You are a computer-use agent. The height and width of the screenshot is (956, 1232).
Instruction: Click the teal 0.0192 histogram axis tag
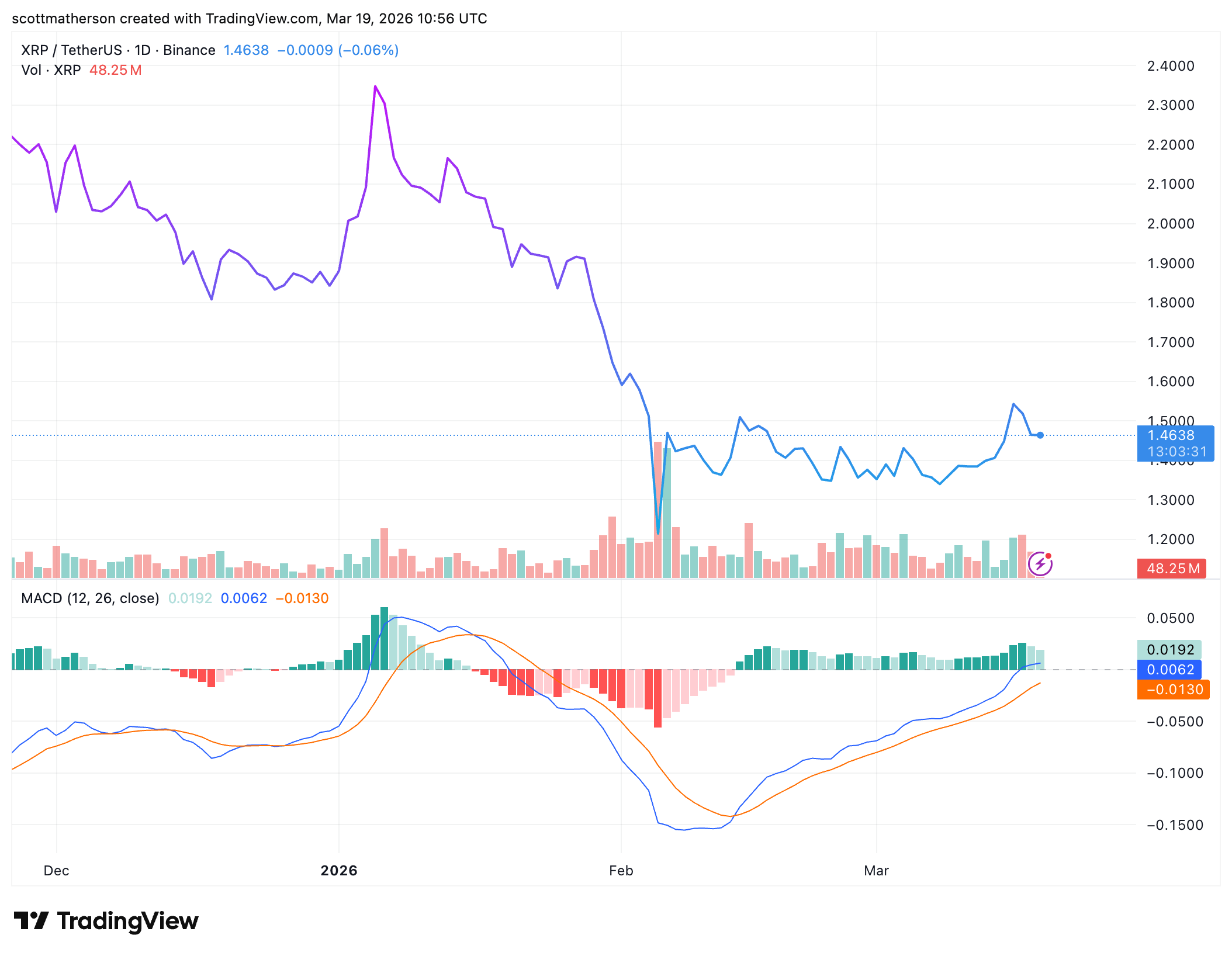(x=1169, y=650)
